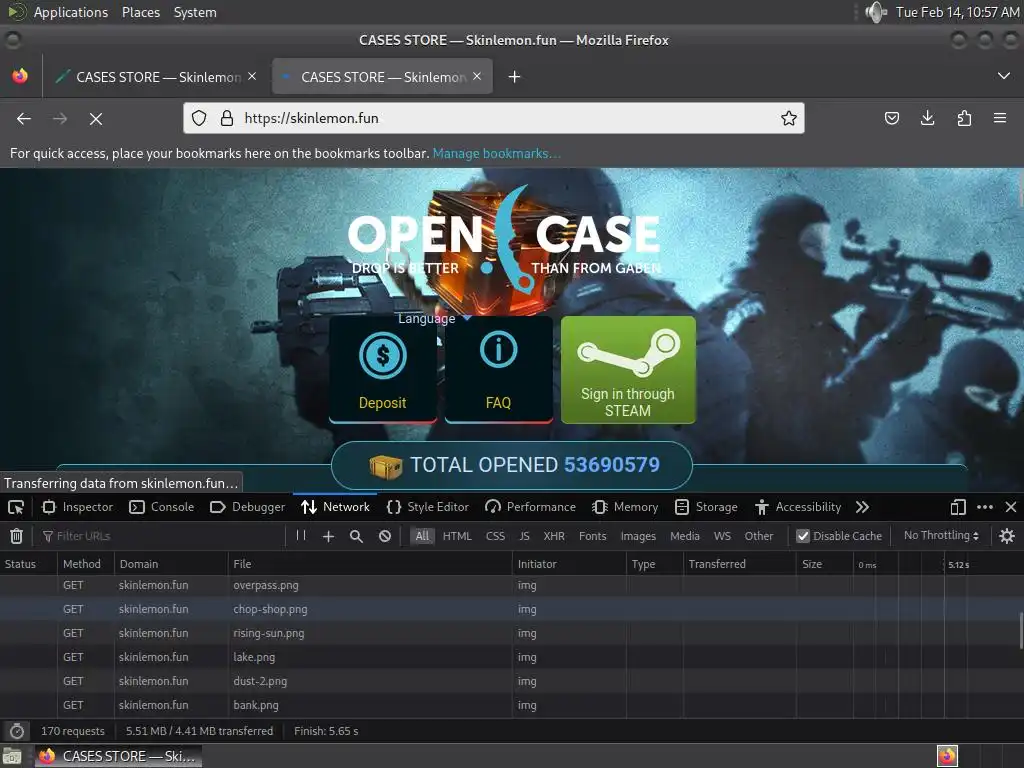Screen dimensions: 1024x768
Task: Open the No Throttling dropdown
Action: [941, 536]
